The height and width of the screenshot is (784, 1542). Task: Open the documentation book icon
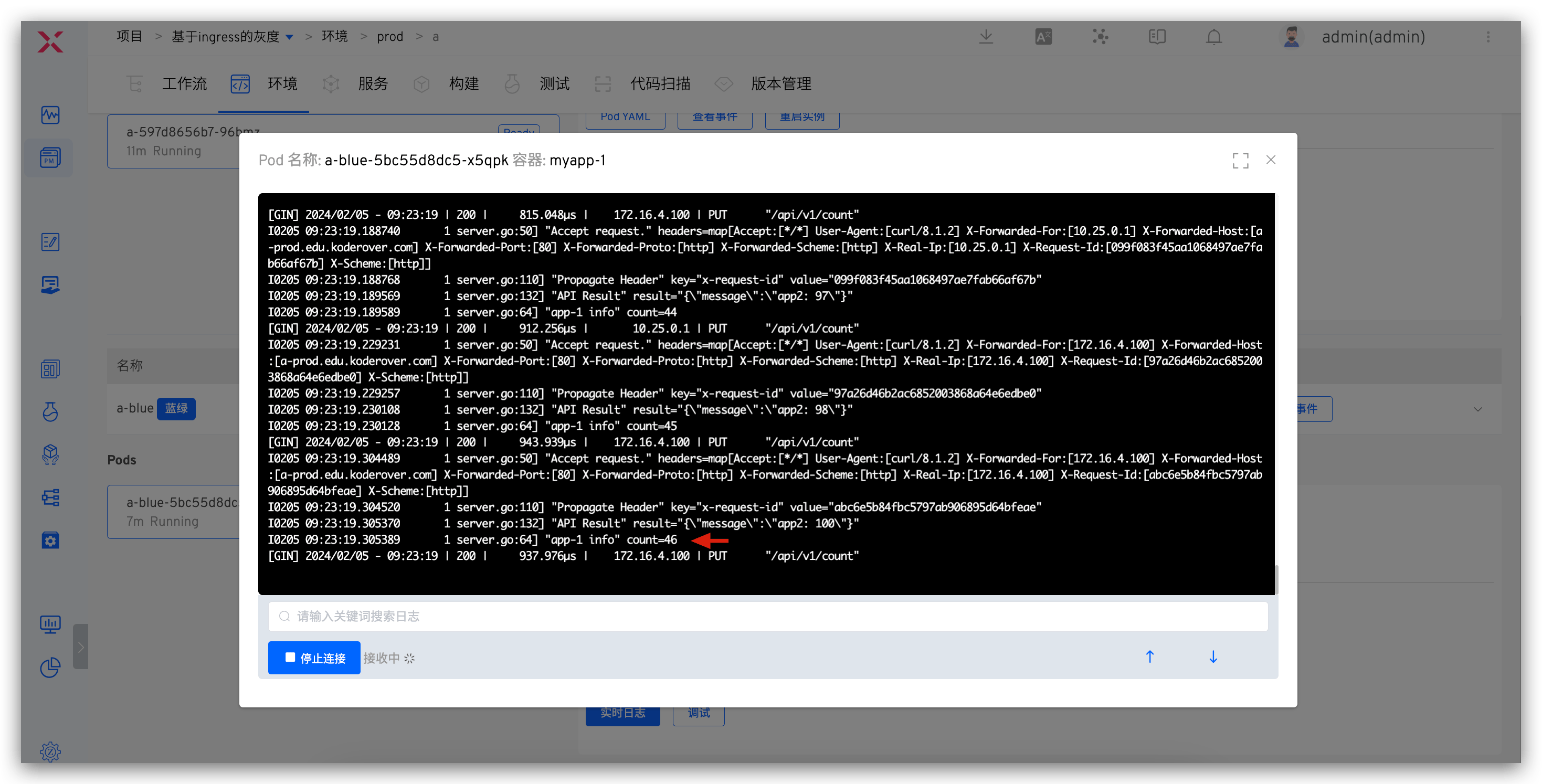1157,37
